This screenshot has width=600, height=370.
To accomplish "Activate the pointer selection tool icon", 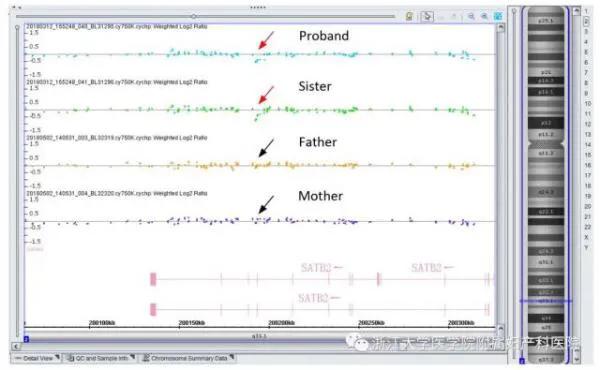I will click(x=427, y=16).
